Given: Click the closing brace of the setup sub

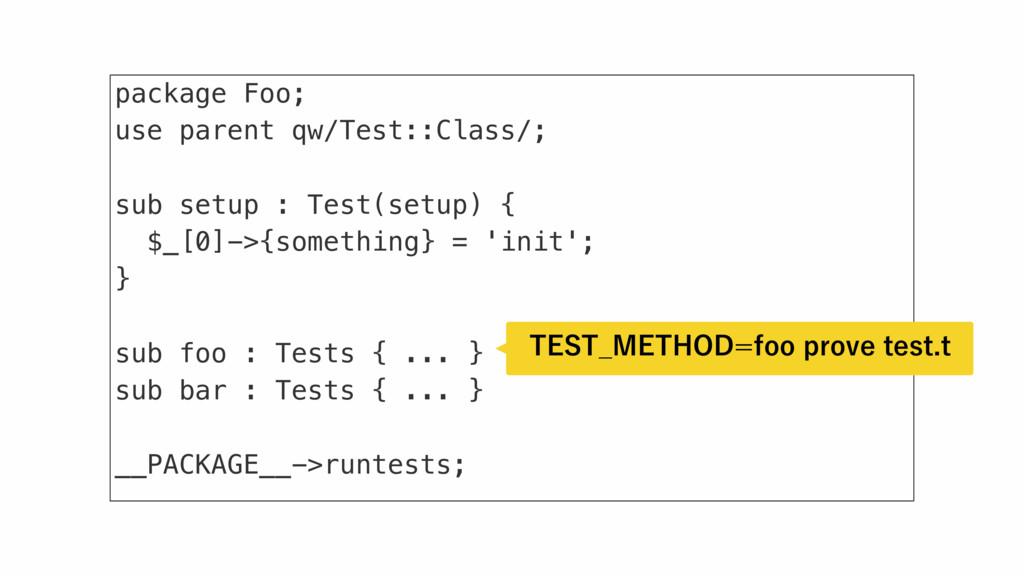Looking at the screenshot, I should (x=123, y=279).
